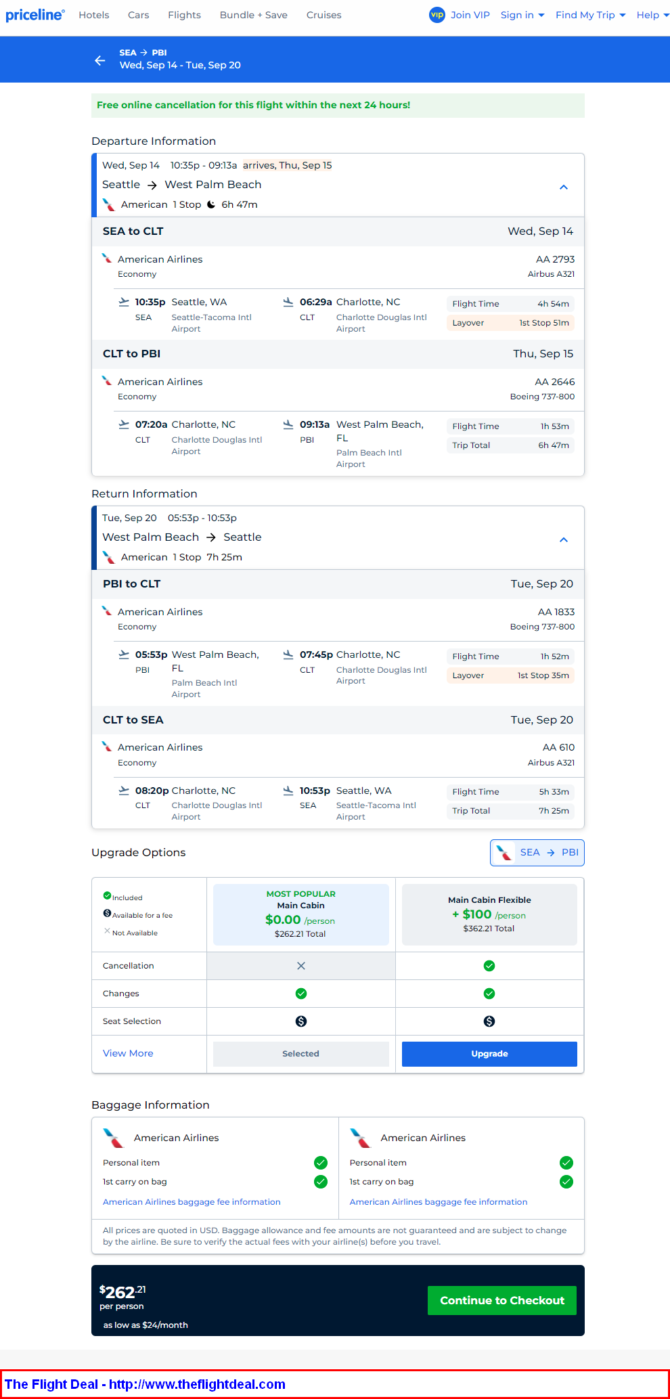670x1399 pixels.
Task: Click right baggage 1st carry on bag check
Action: pos(566,1182)
